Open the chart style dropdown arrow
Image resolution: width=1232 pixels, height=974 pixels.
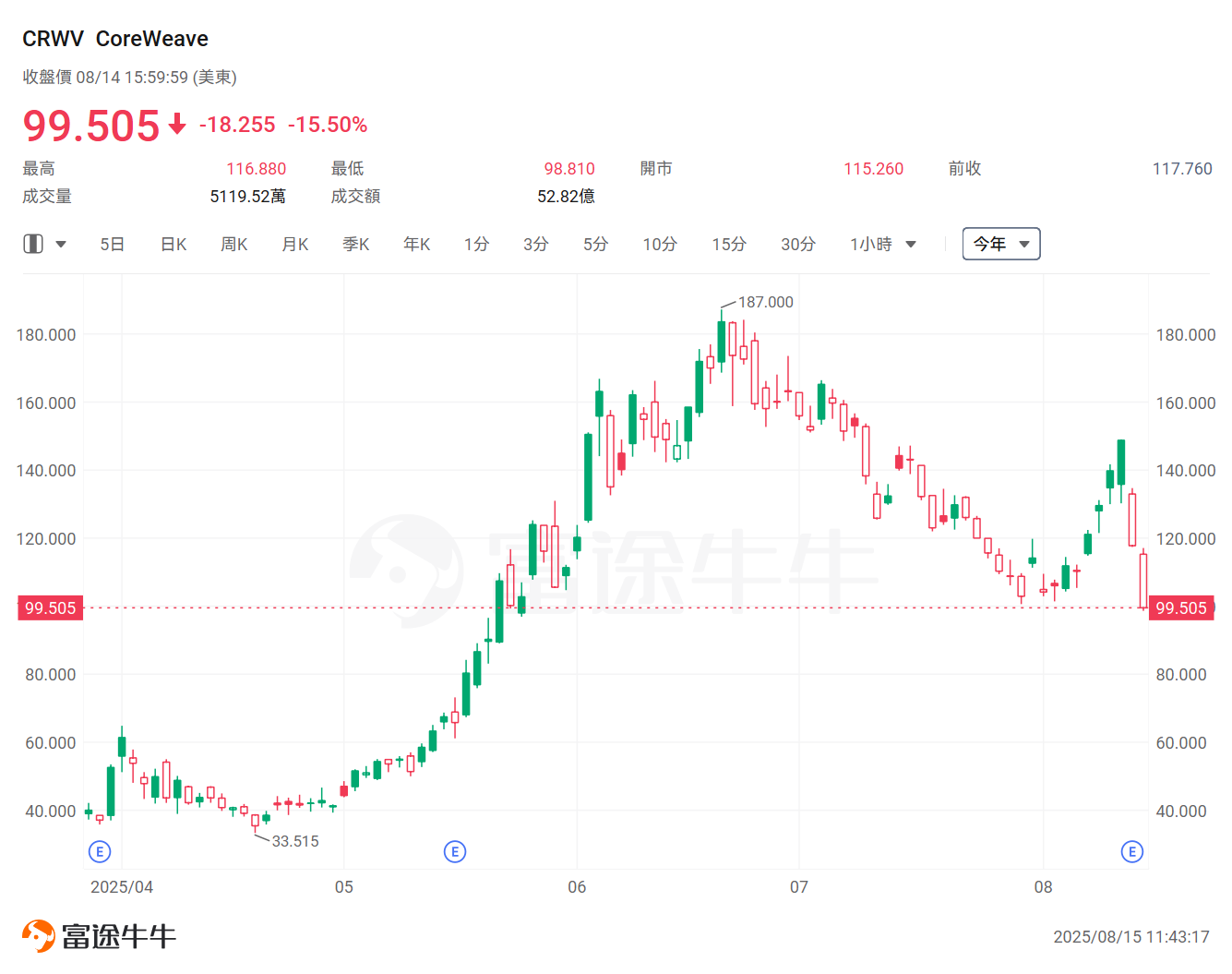(x=61, y=243)
